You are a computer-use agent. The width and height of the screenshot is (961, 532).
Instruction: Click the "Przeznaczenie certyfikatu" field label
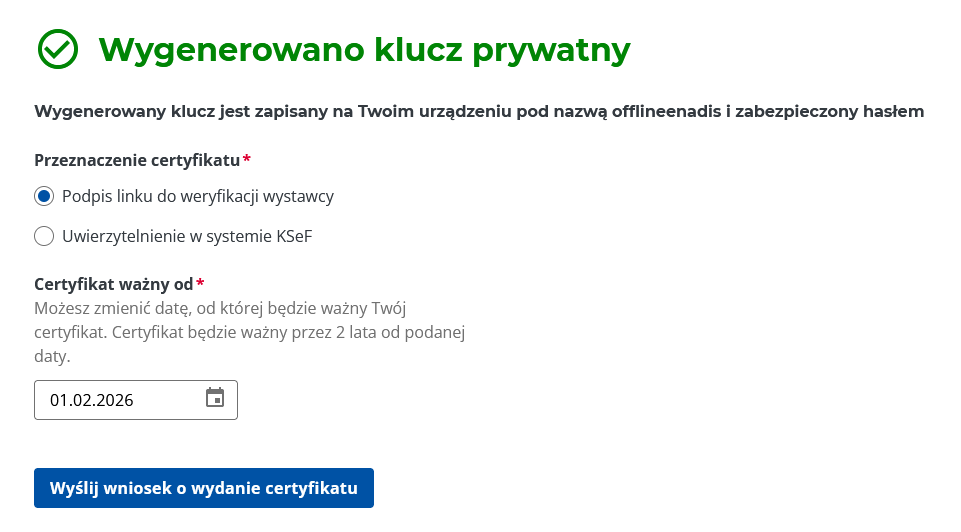coord(137,160)
